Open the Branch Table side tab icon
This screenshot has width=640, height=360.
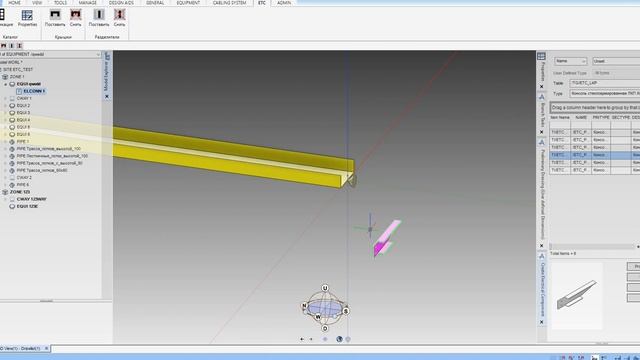pyautogui.click(x=542, y=97)
